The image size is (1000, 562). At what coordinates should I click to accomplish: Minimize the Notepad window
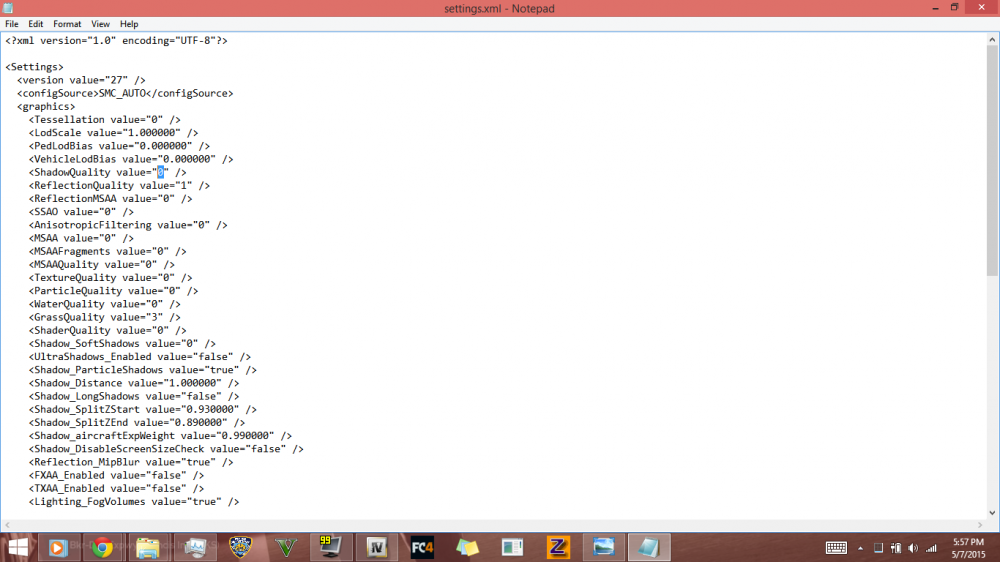(935, 8)
